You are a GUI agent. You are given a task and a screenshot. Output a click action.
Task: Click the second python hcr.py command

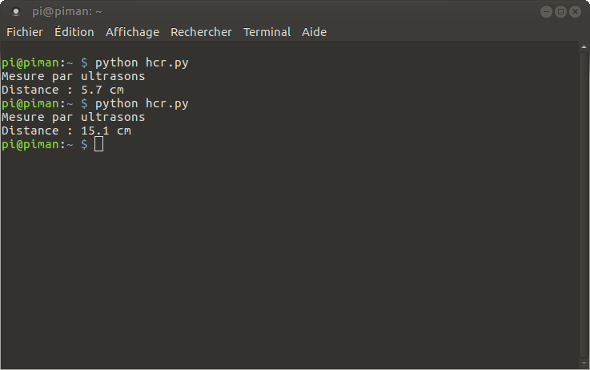click(x=141, y=104)
